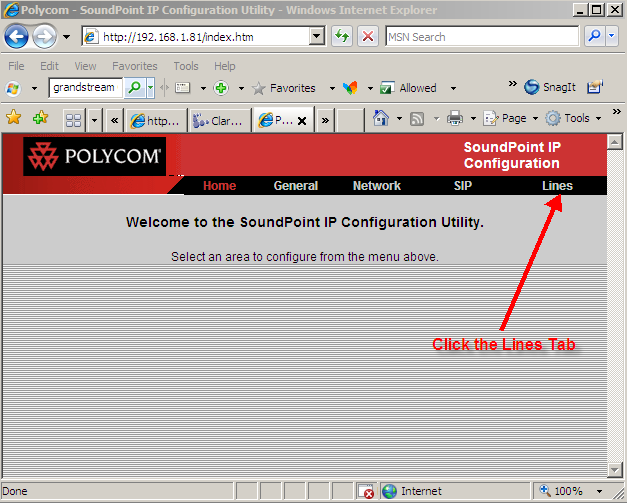627x503 pixels.
Task: Open the SIP configuration page
Action: tap(463, 186)
